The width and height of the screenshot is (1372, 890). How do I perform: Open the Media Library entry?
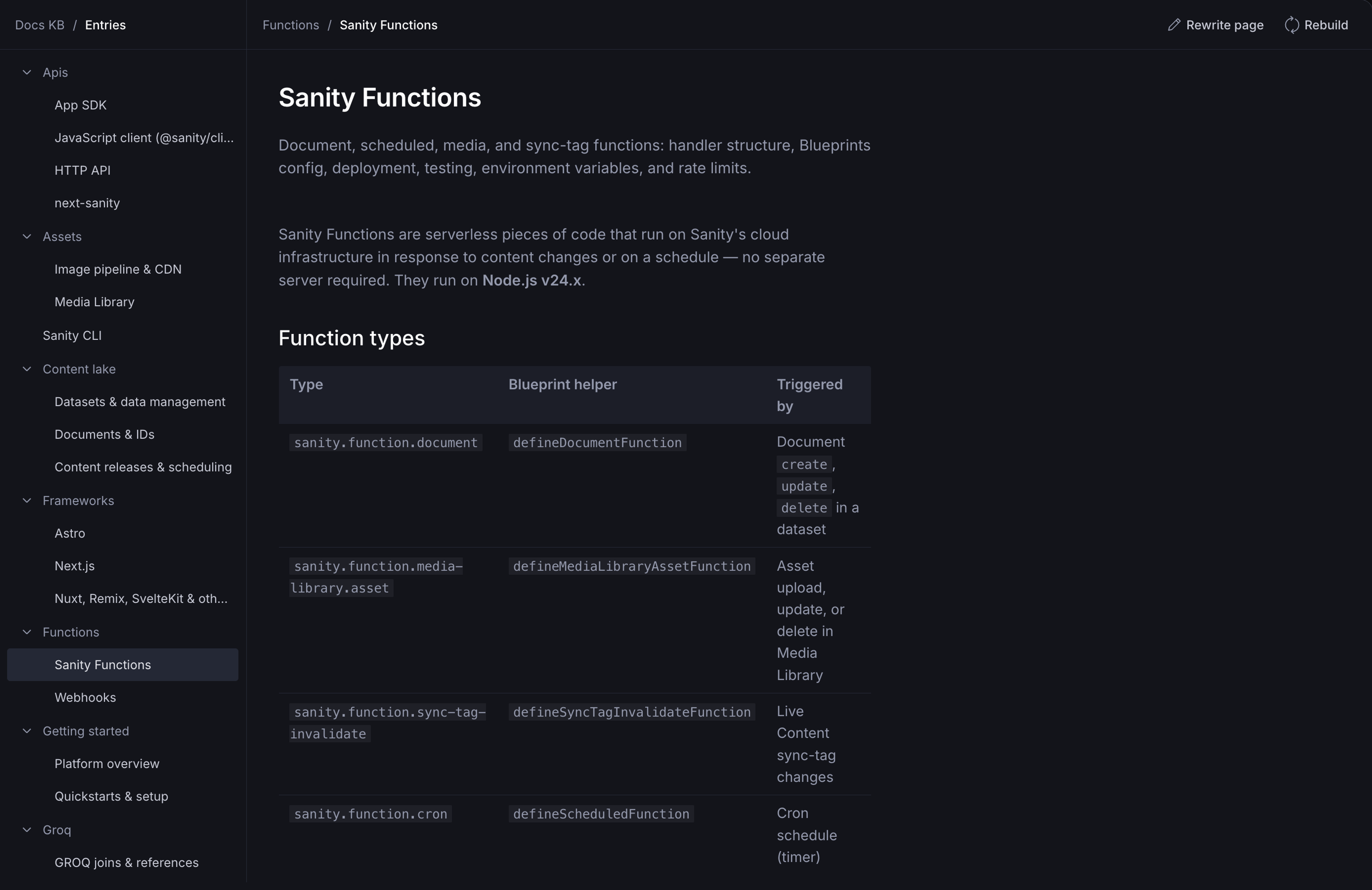[122, 302]
